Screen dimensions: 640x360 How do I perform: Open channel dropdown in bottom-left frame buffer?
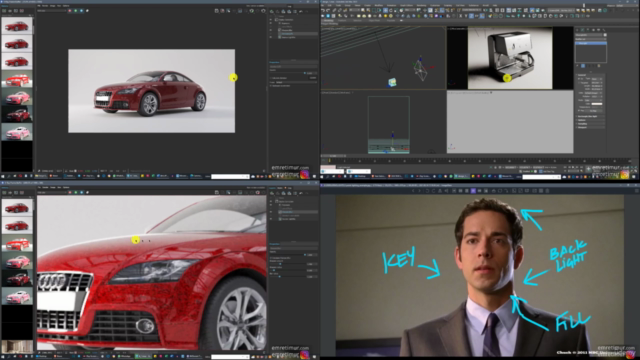[x=51, y=192]
